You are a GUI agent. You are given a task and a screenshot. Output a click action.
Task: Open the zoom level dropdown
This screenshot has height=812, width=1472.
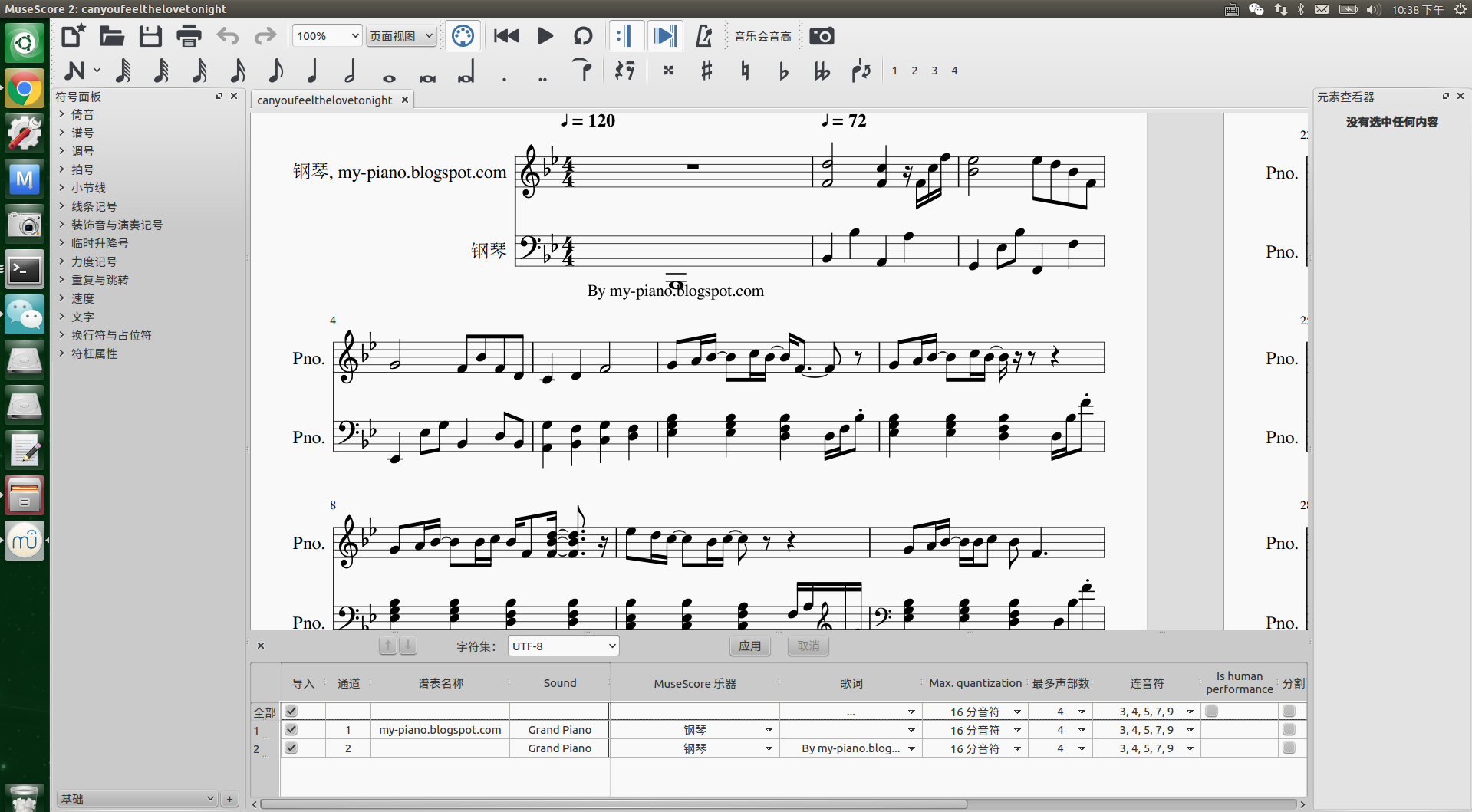pyautogui.click(x=327, y=36)
